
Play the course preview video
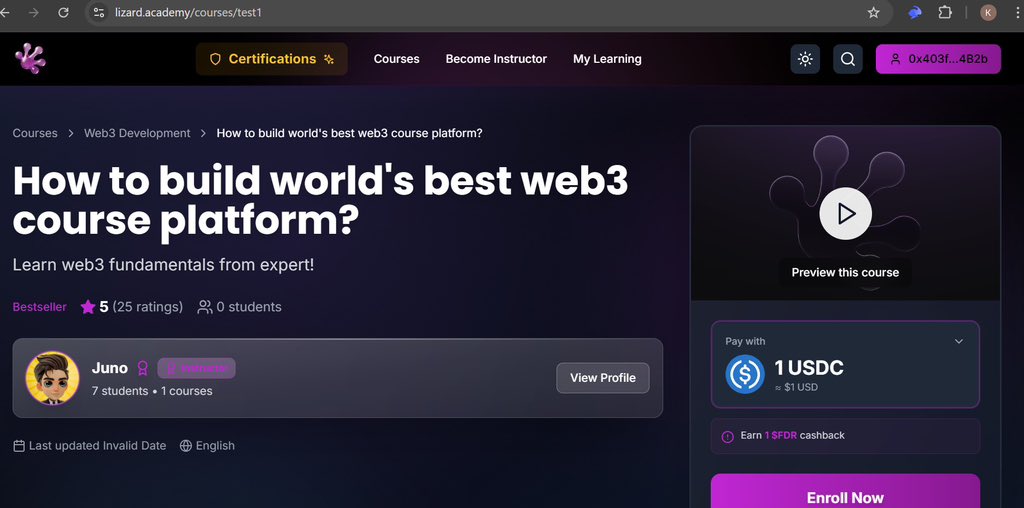coord(846,214)
